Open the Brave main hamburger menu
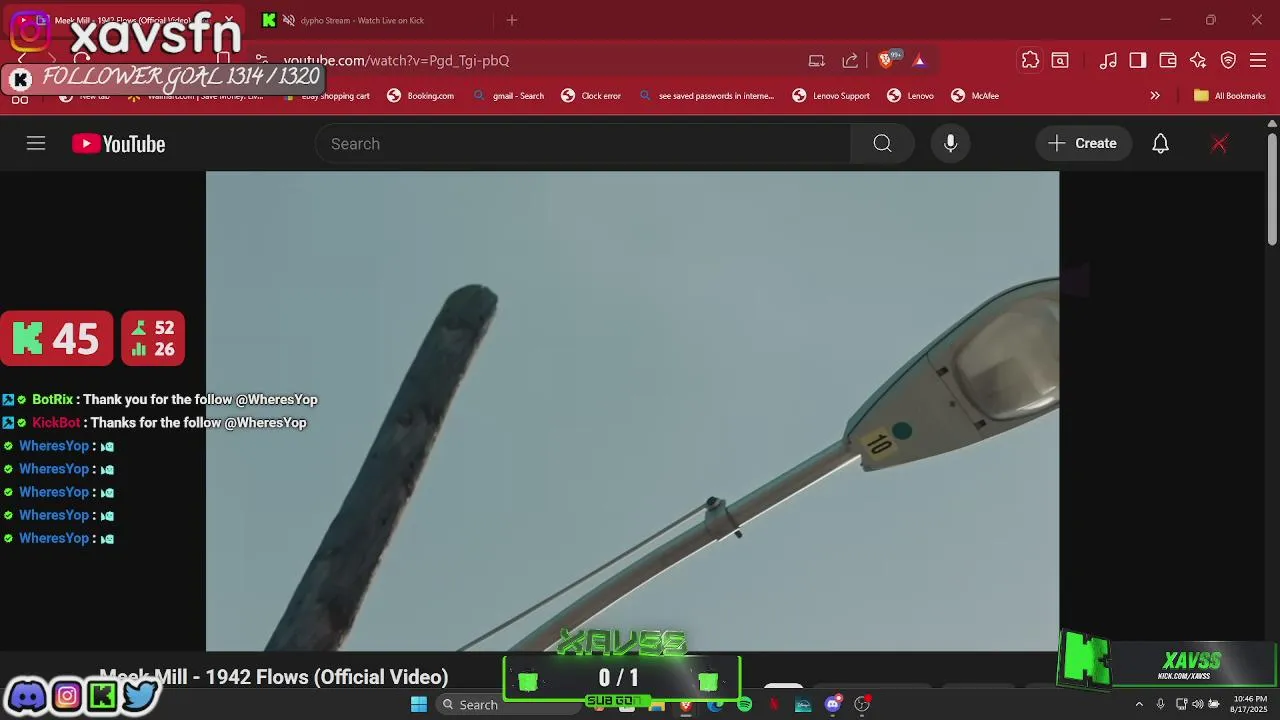This screenshot has height=720, width=1280. tap(1258, 60)
